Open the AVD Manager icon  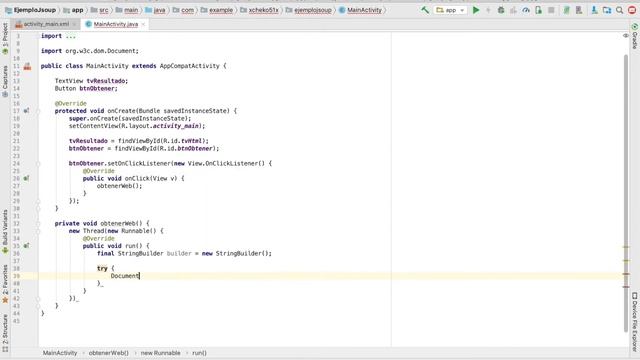579,10
